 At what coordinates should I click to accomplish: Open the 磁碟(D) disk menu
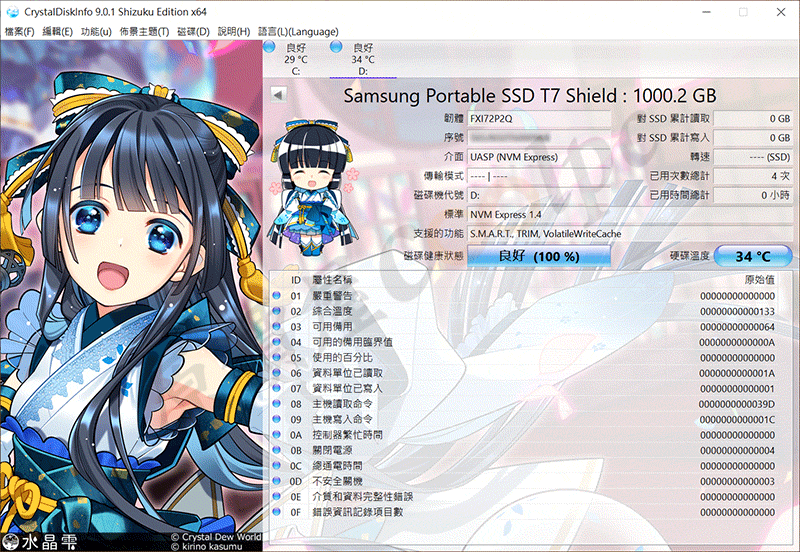[x=193, y=32]
